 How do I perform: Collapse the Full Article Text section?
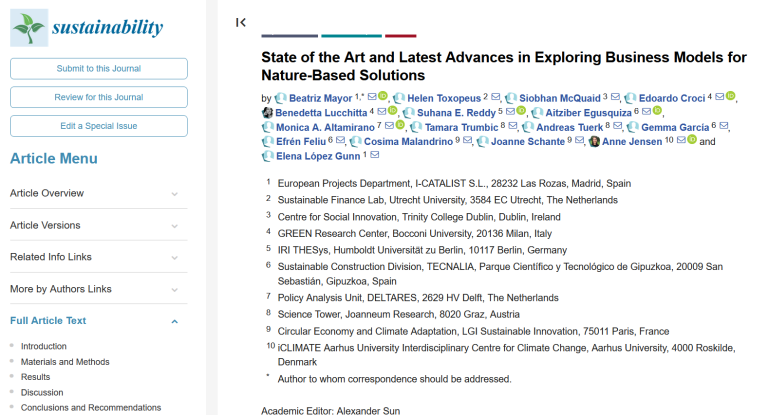point(174,321)
